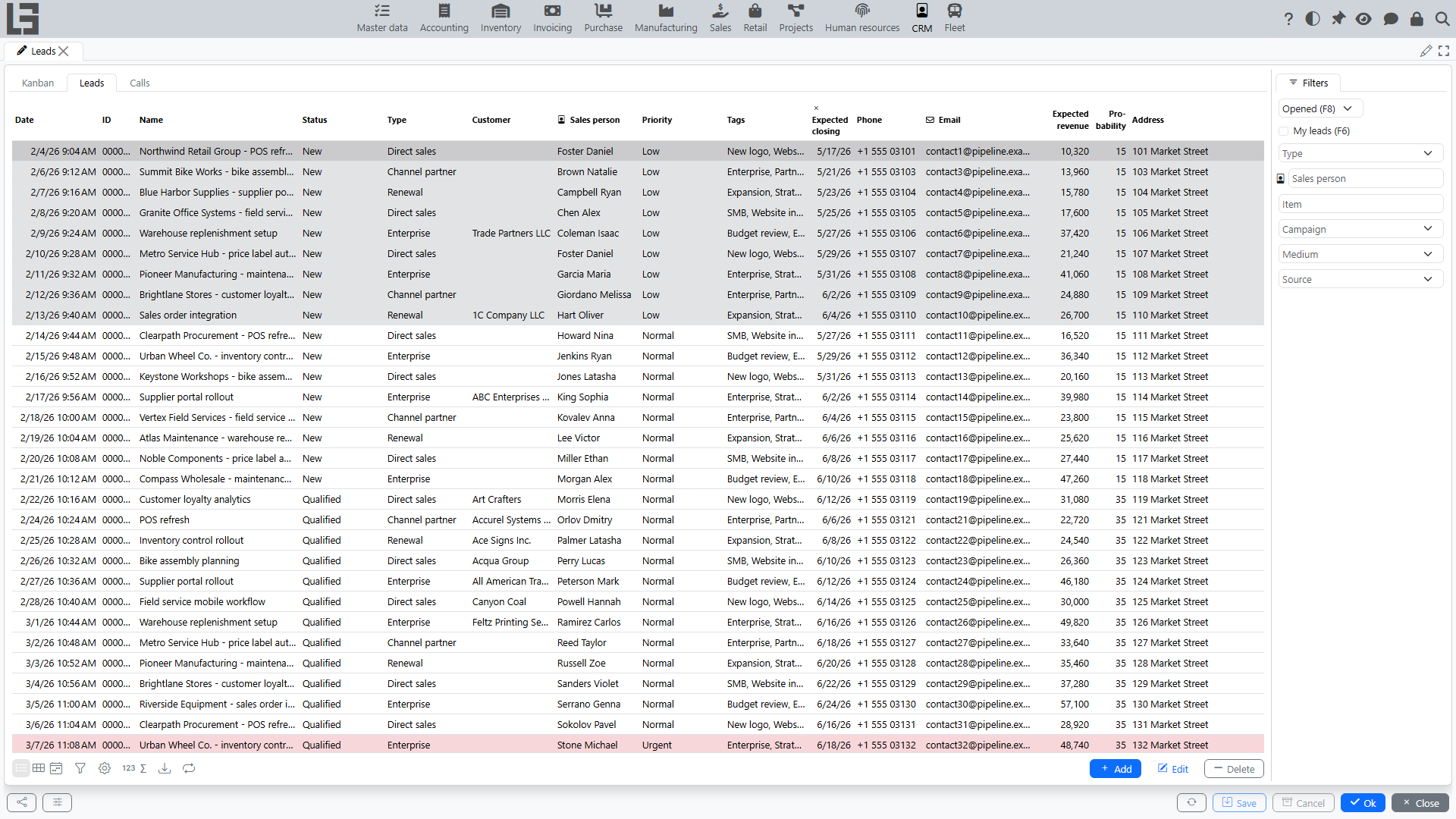Screen dimensions: 1456x819
Task: Click the Cancel button
Action: pos(1303,802)
